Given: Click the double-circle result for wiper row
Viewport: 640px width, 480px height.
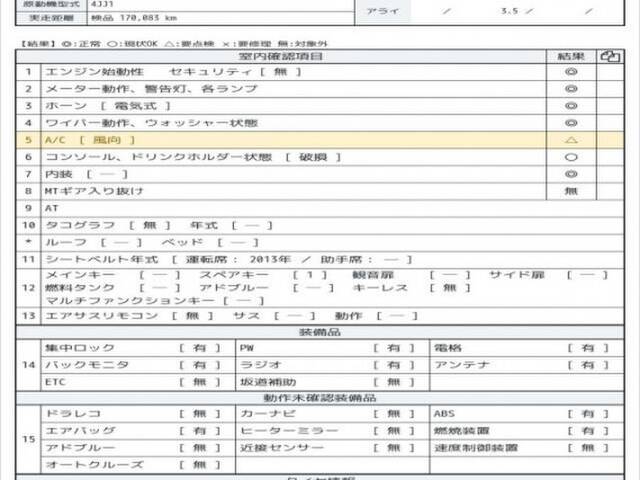Looking at the screenshot, I should coord(571,123).
